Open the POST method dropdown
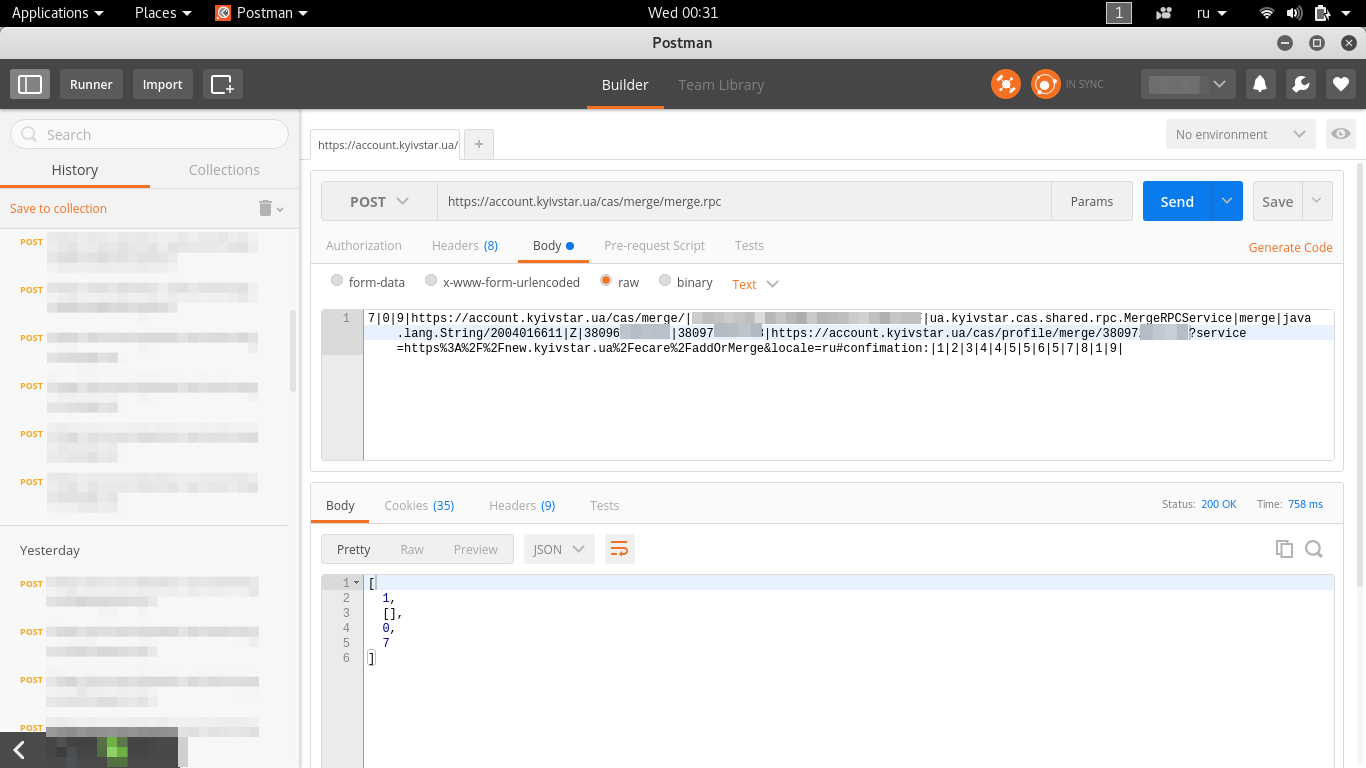The image size is (1366, 768). pos(379,201)
